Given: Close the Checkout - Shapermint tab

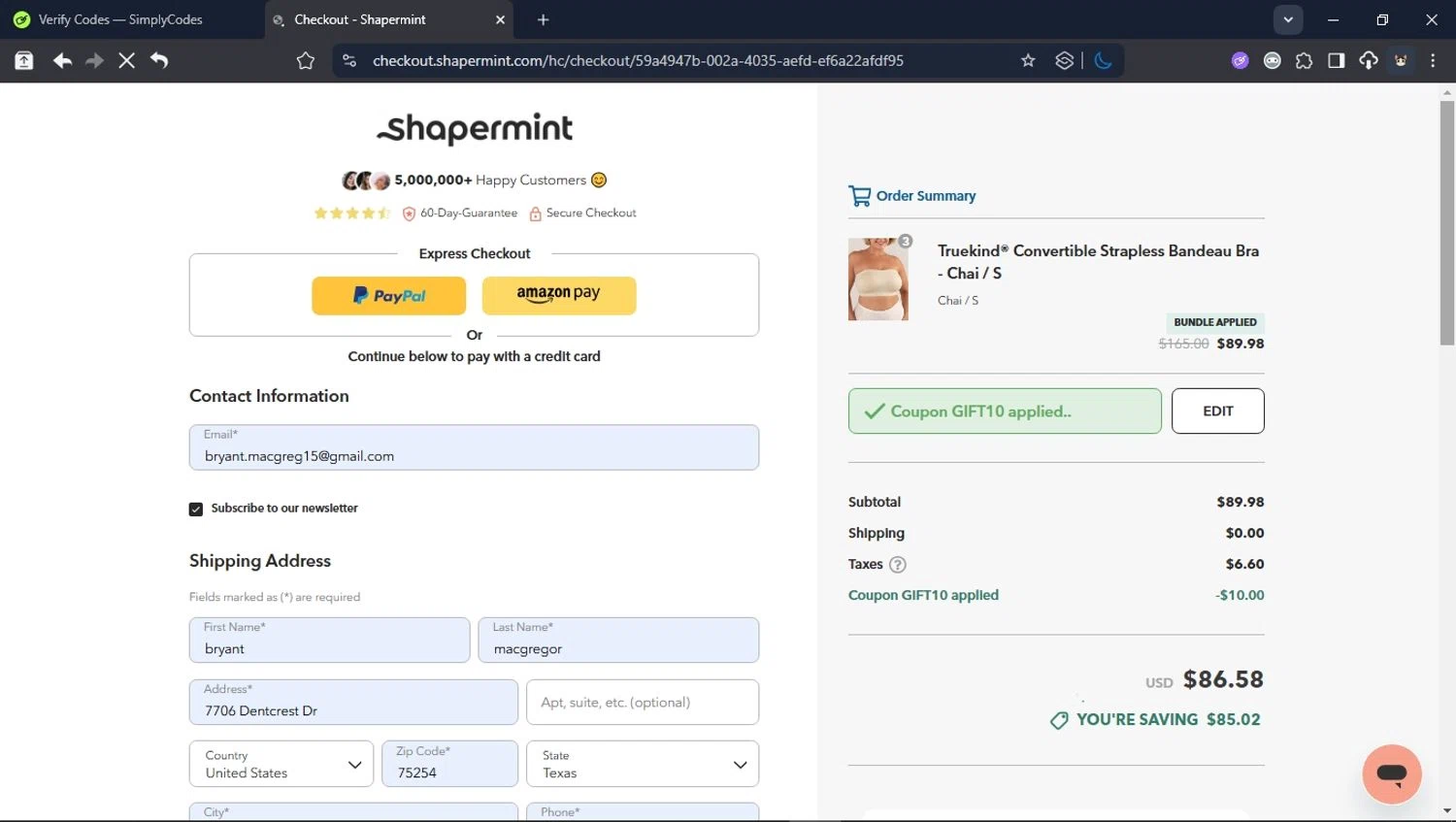Looking at the screenshot, I should point(500,19).
